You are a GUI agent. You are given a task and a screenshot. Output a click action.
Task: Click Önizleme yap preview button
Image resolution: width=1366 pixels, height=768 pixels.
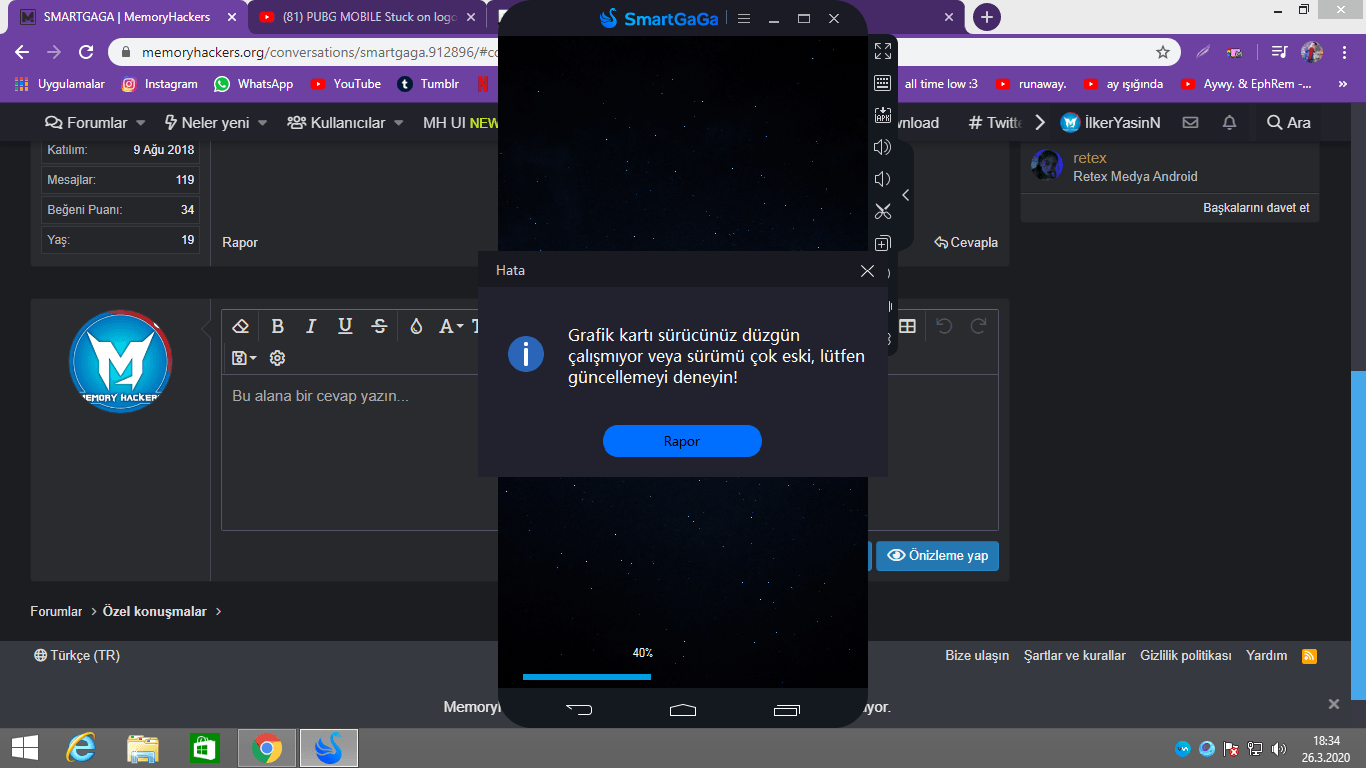click(937, 556)
